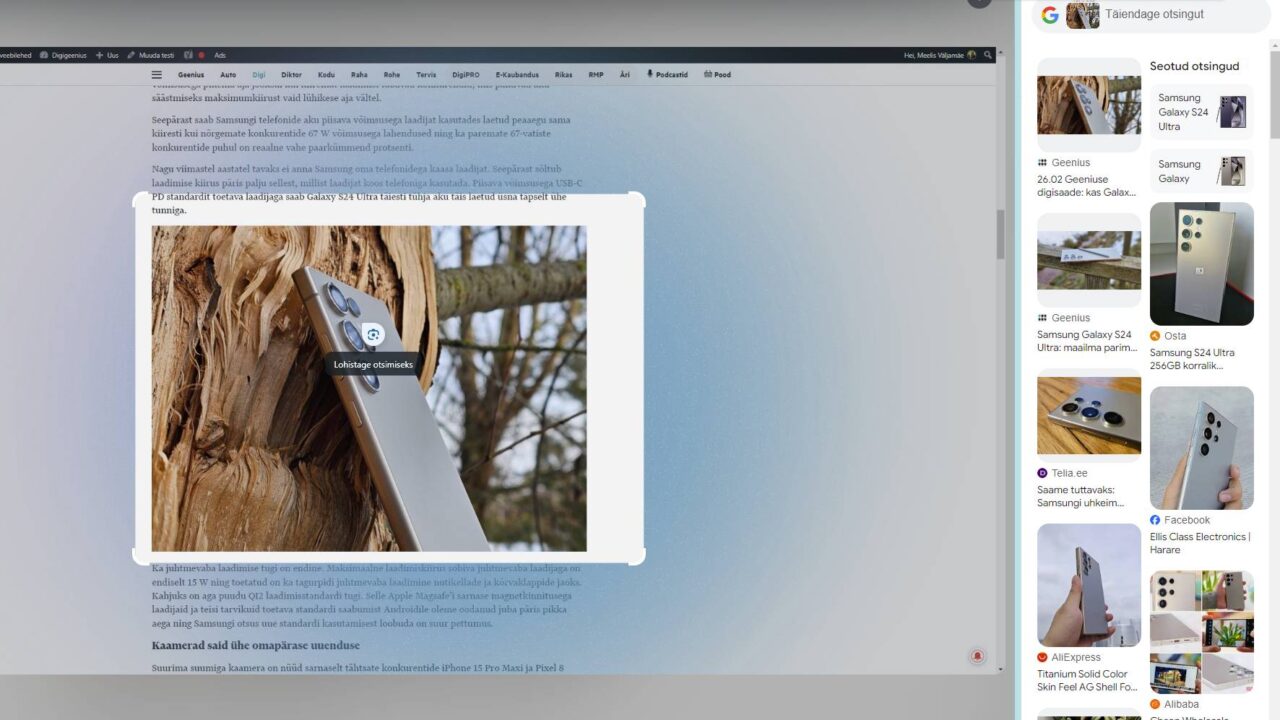Open related search 'Samsung Galaxy S24 Ultra'

[x=1201, y=112]
